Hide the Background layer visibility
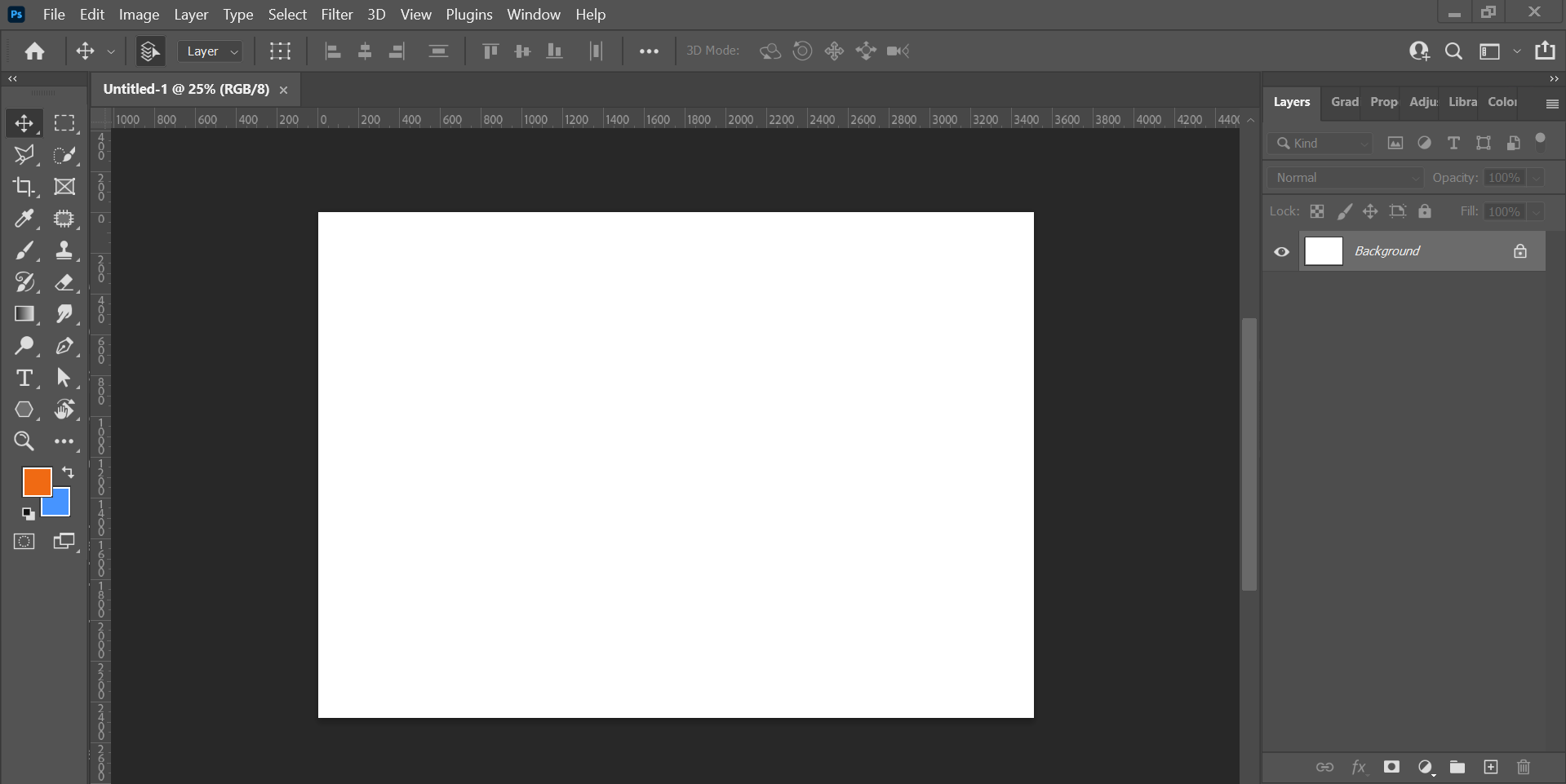The width and height of the screenshot is (1566, 784). tap(1281, 251)
